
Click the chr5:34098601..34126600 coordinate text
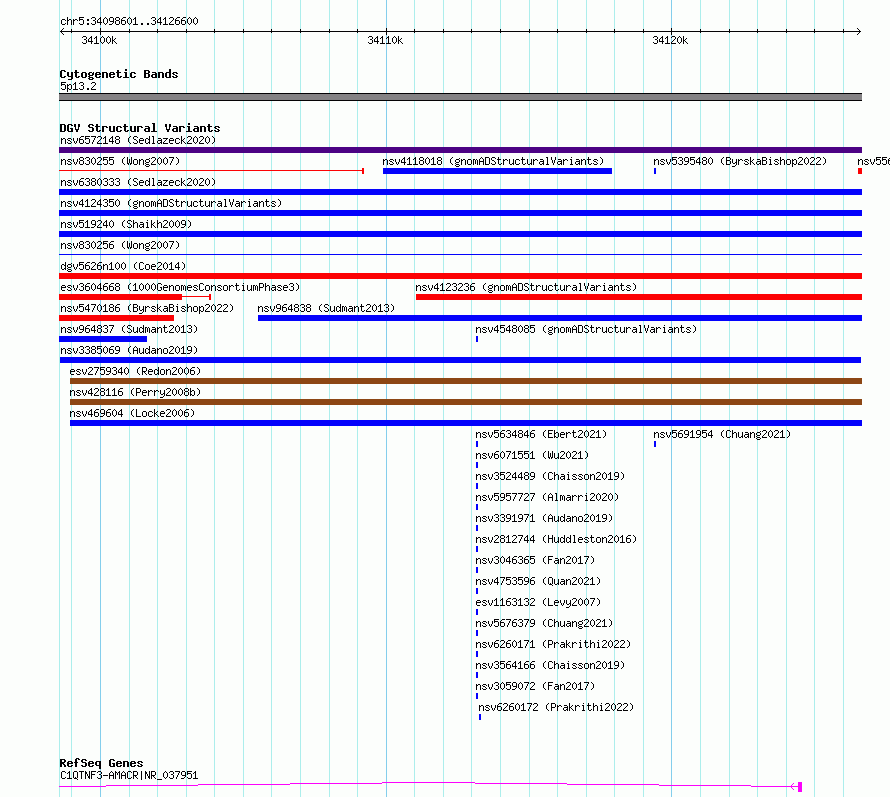pos(129,22)
